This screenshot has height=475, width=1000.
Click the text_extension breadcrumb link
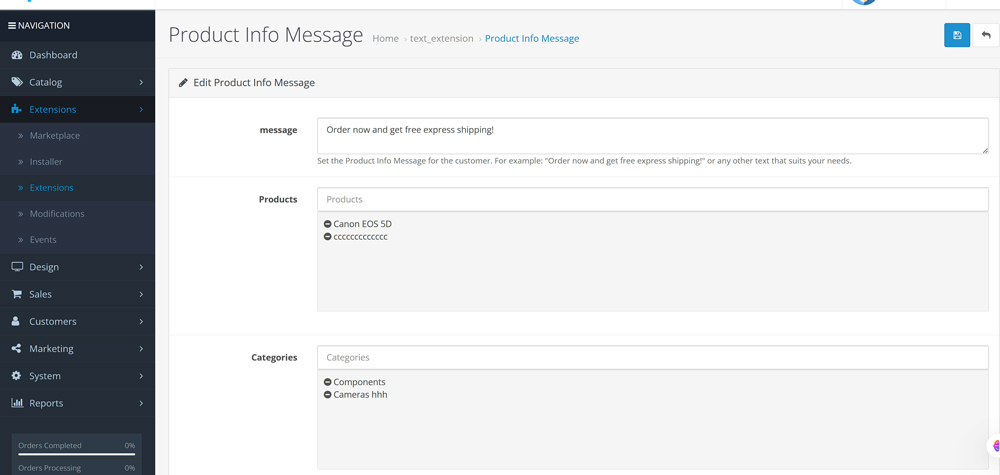441,39
